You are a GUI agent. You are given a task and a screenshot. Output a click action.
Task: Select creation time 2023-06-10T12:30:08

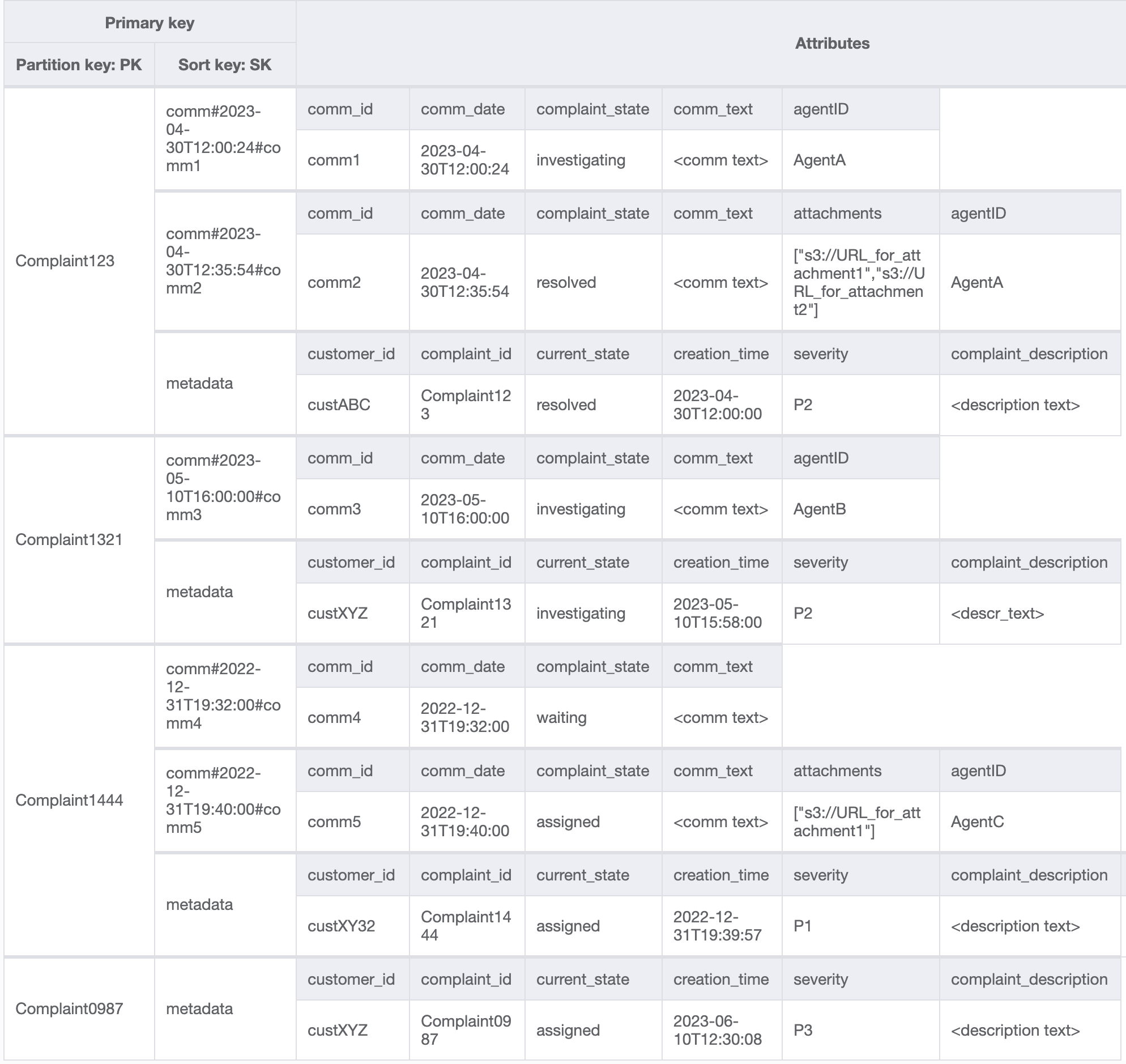tap(717, 1030)
